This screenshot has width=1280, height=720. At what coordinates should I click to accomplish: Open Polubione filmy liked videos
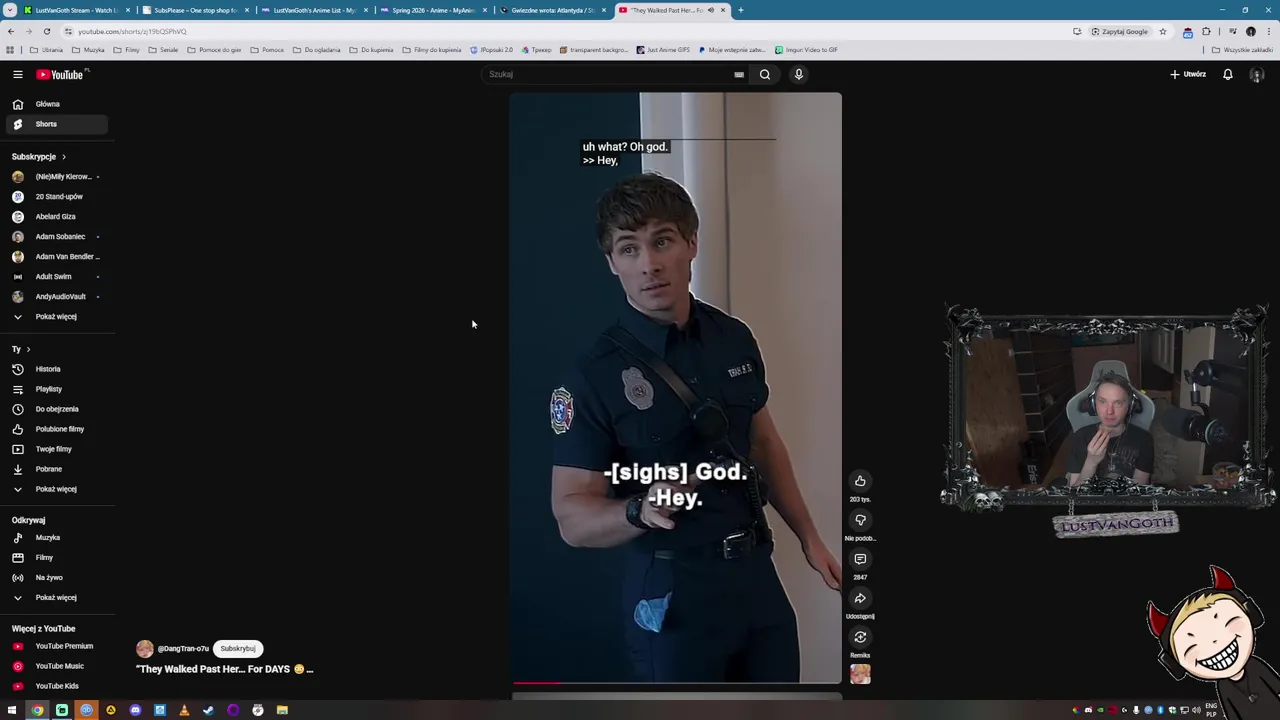pos(56,429)
